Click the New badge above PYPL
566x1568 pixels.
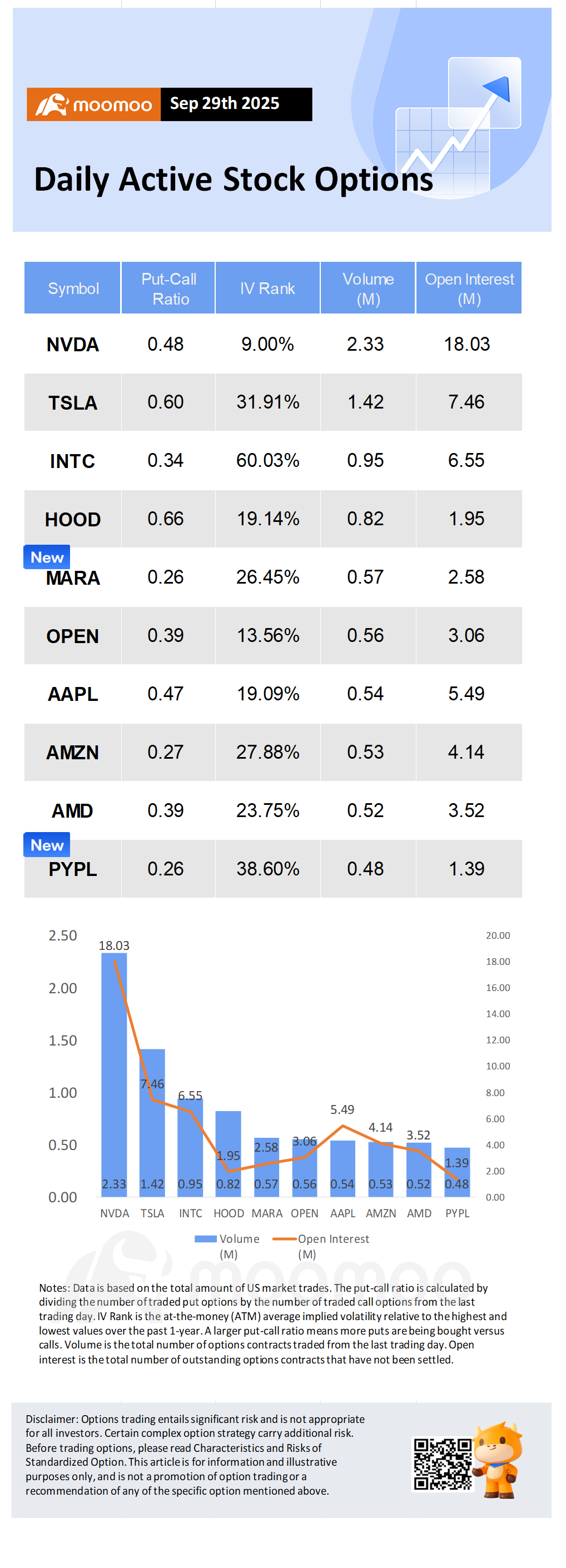pyautogui.click(x=47, y=845)
